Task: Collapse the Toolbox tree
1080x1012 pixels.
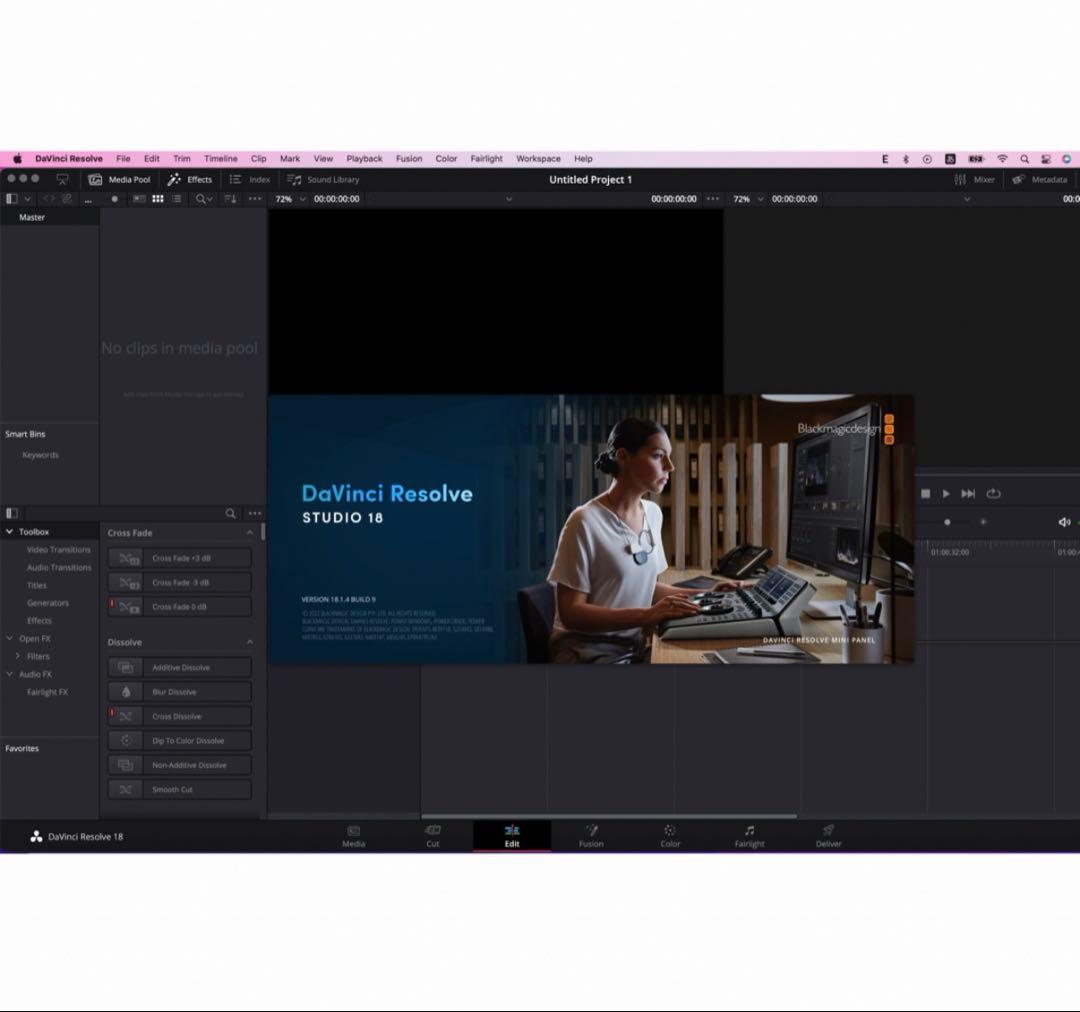Action: 10,532
